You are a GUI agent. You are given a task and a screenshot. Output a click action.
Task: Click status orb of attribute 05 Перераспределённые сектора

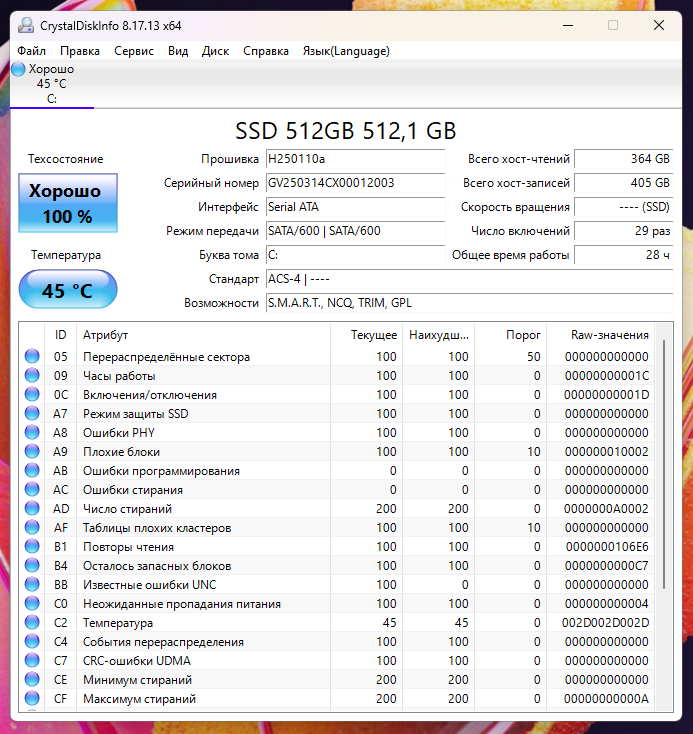coord(32,356)
